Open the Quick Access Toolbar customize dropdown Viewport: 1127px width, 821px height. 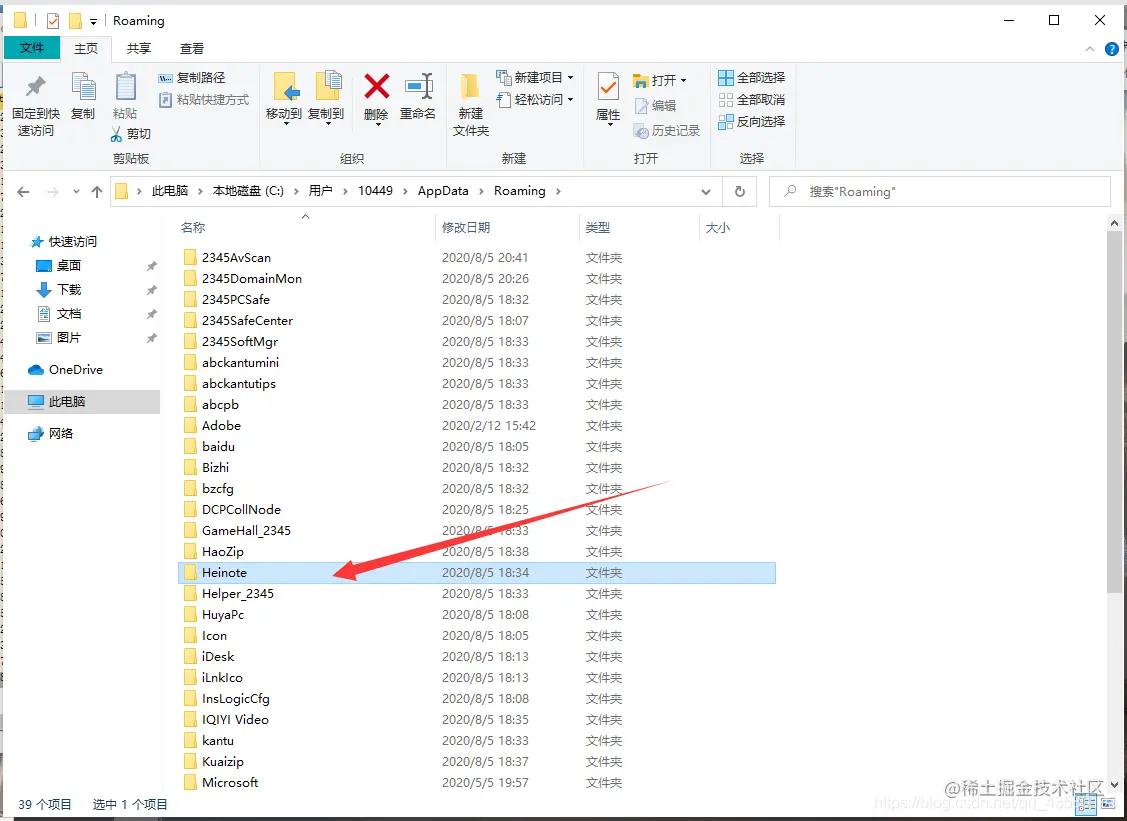[x=93, y=22]
